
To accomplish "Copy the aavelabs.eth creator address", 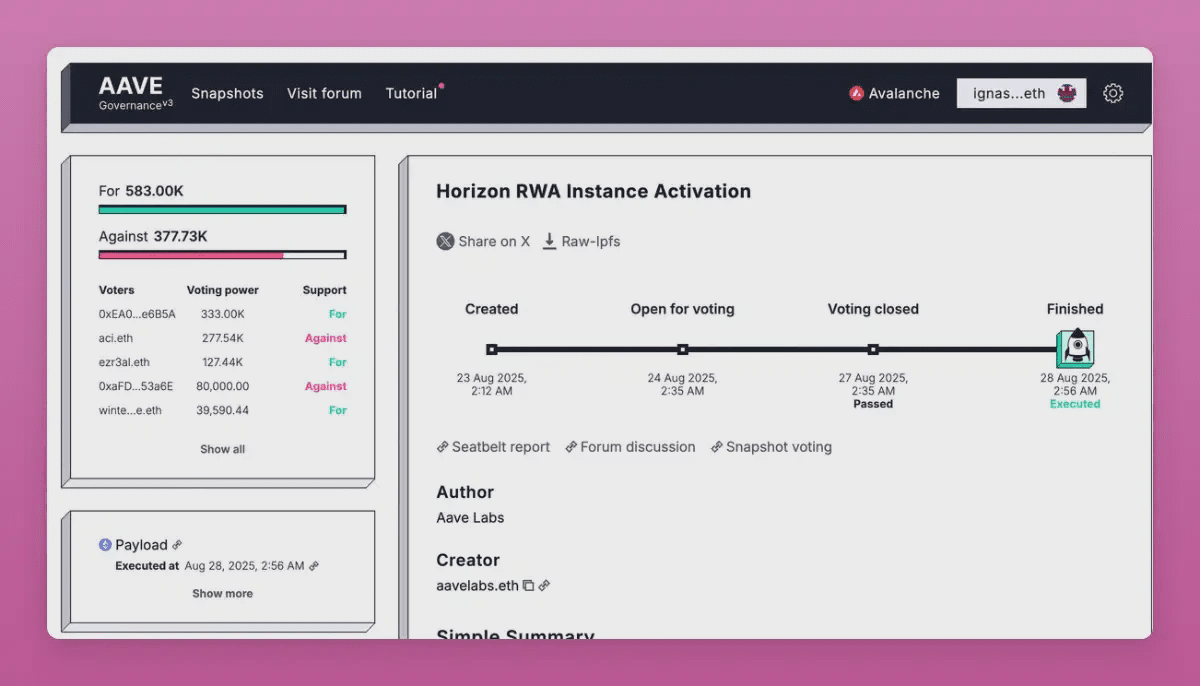I will [528, 586].
